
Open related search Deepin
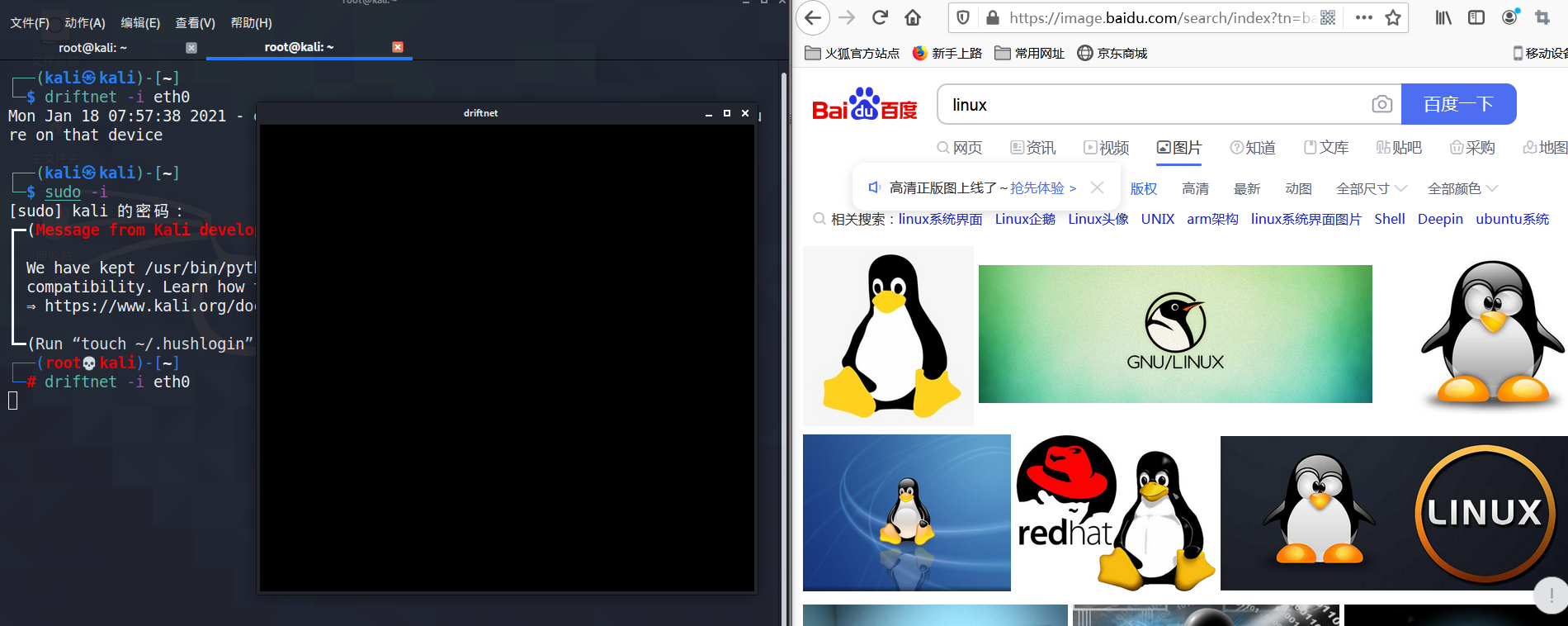point(1440,219)
